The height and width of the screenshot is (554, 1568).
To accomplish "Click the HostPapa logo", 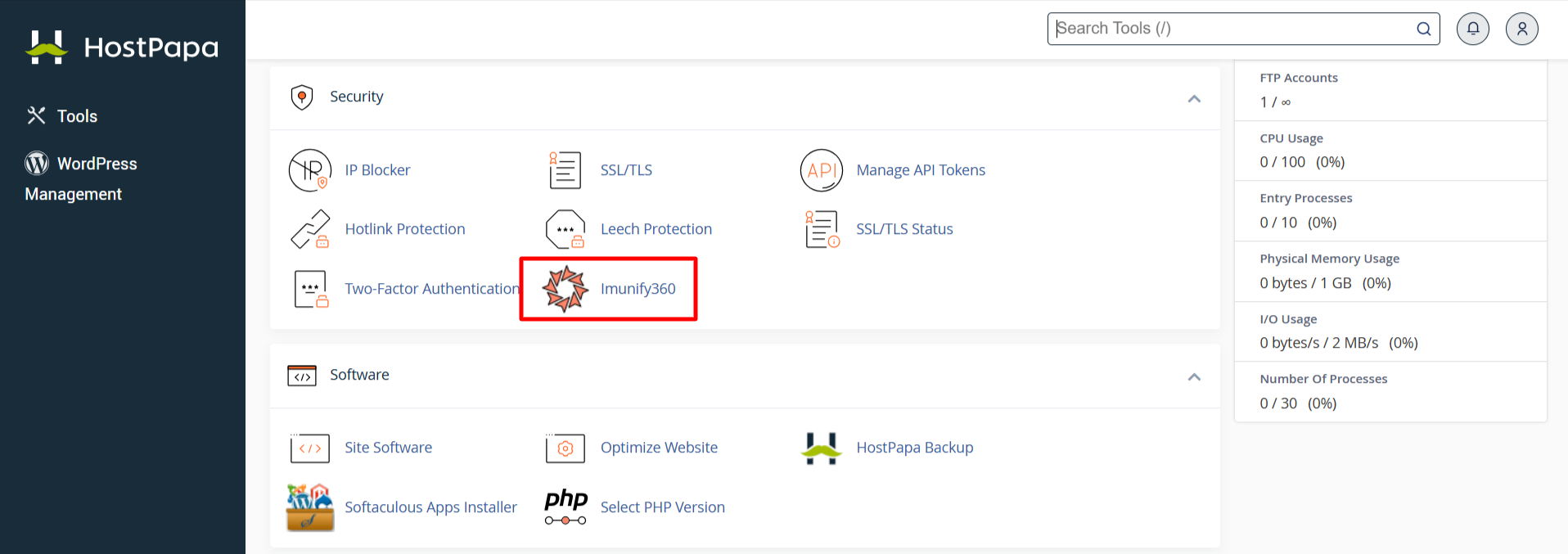I will [123, 47].
